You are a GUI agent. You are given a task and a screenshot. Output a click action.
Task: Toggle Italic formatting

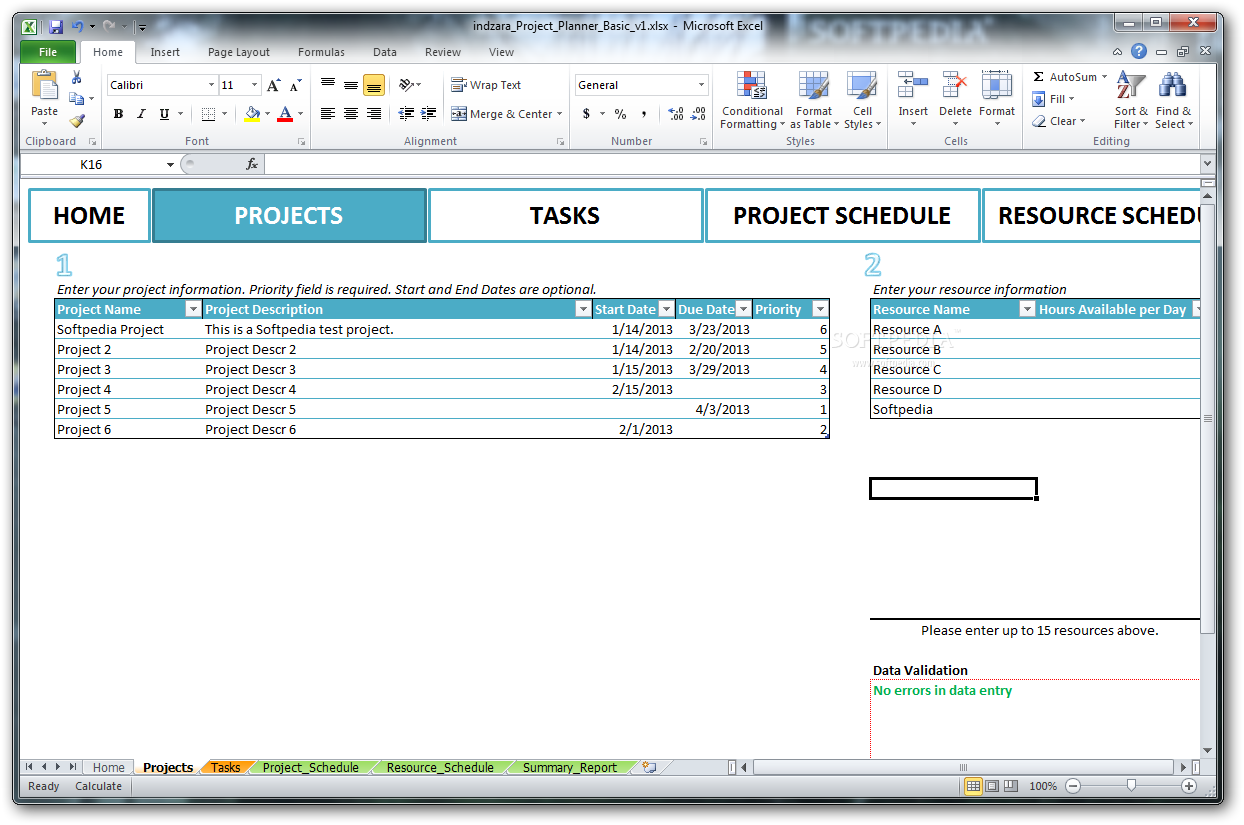click(141, 114)
